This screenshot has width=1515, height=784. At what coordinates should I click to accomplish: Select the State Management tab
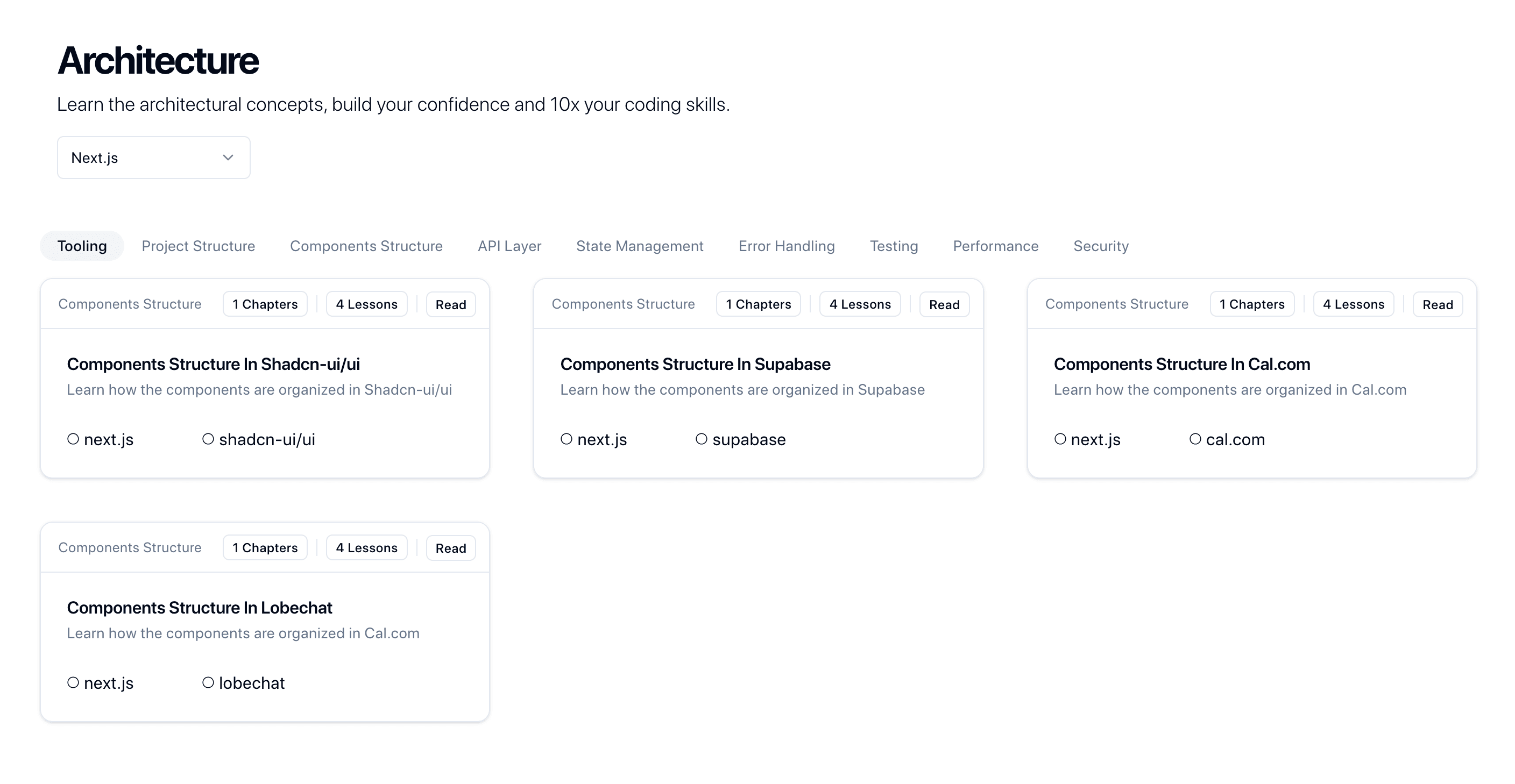639,246
